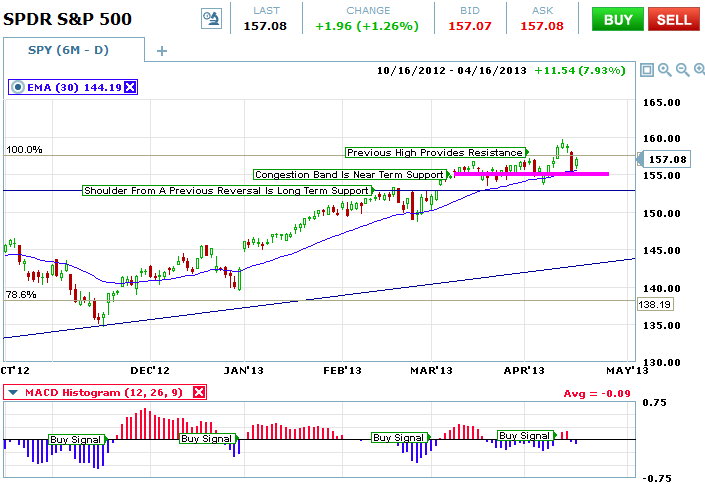Zoom out with minus magnifier icon

pos(682,70)
